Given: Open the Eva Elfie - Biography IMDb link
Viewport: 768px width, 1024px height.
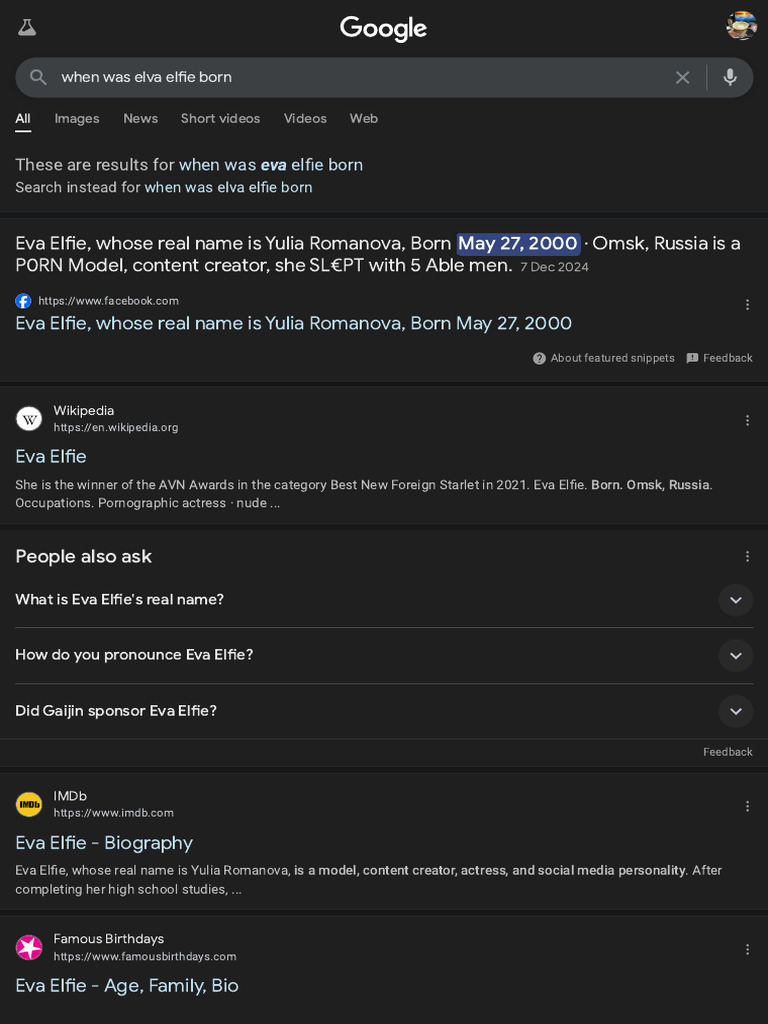Looking at the screenshot, I should [104, 842].
